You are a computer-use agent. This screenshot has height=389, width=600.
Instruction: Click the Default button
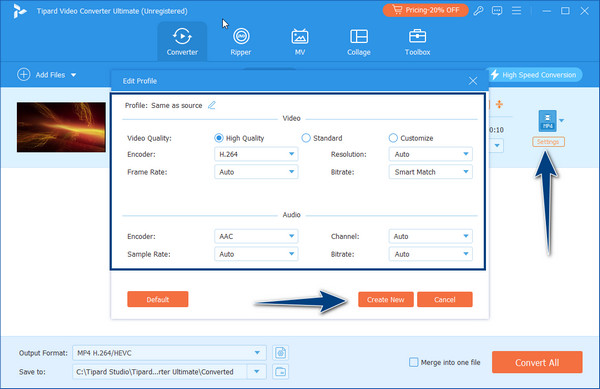coord(158,299)
